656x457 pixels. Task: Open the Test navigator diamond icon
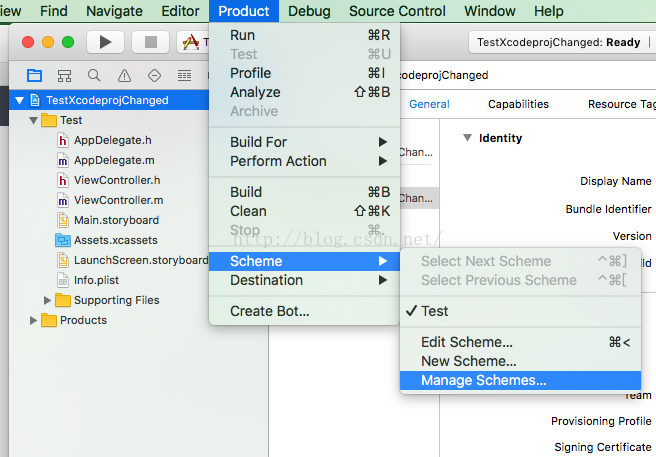154,76
